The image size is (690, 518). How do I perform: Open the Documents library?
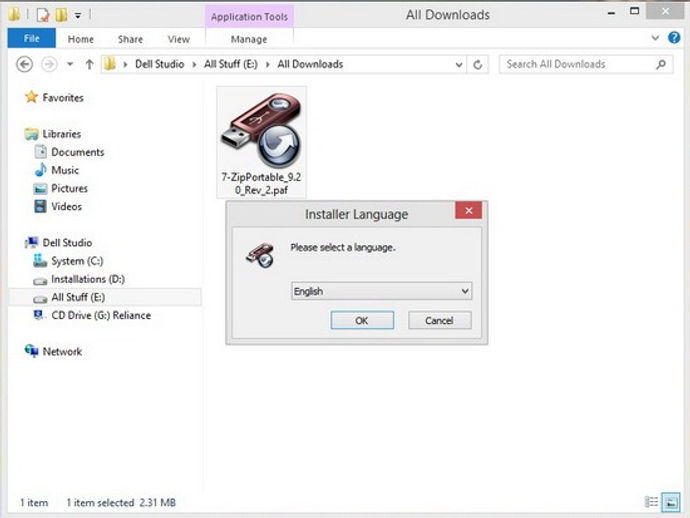pyautogui.click(x=77, y=152)
